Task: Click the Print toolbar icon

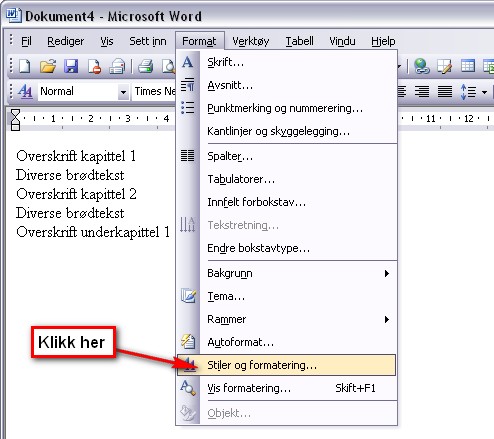Action: click(146, 66)
